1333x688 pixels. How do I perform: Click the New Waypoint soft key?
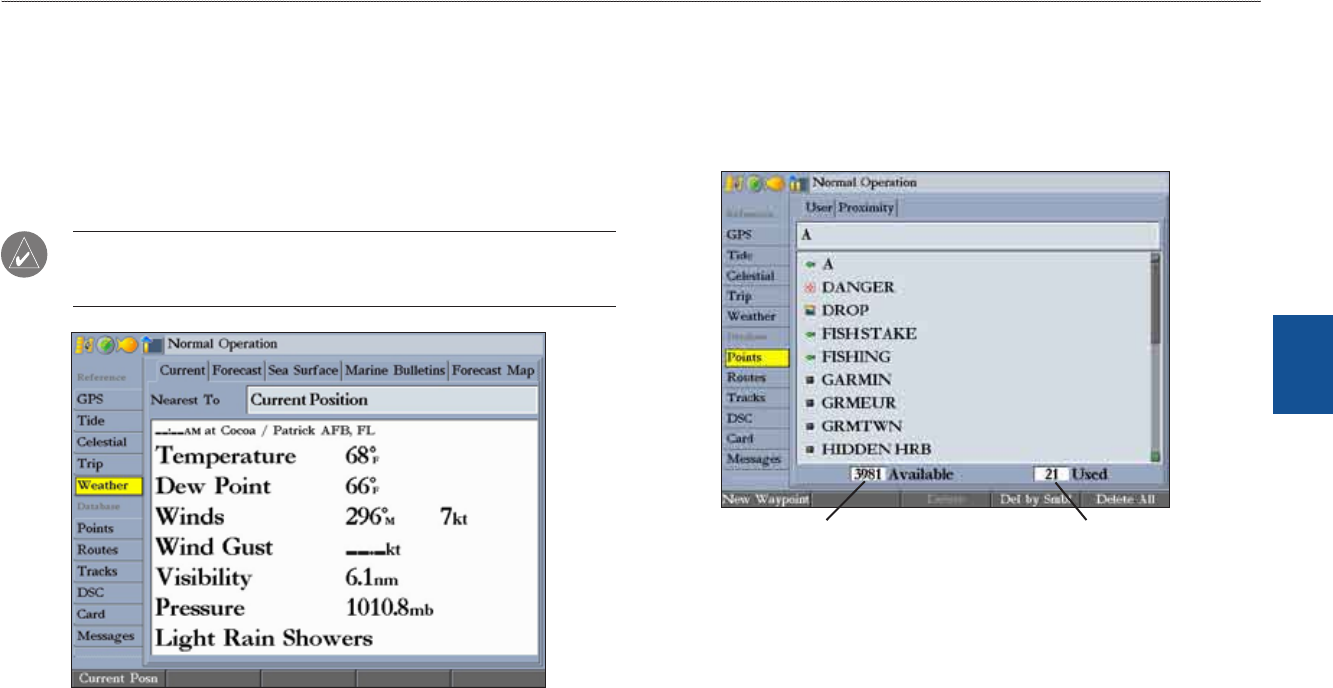(x=766, y=498)
